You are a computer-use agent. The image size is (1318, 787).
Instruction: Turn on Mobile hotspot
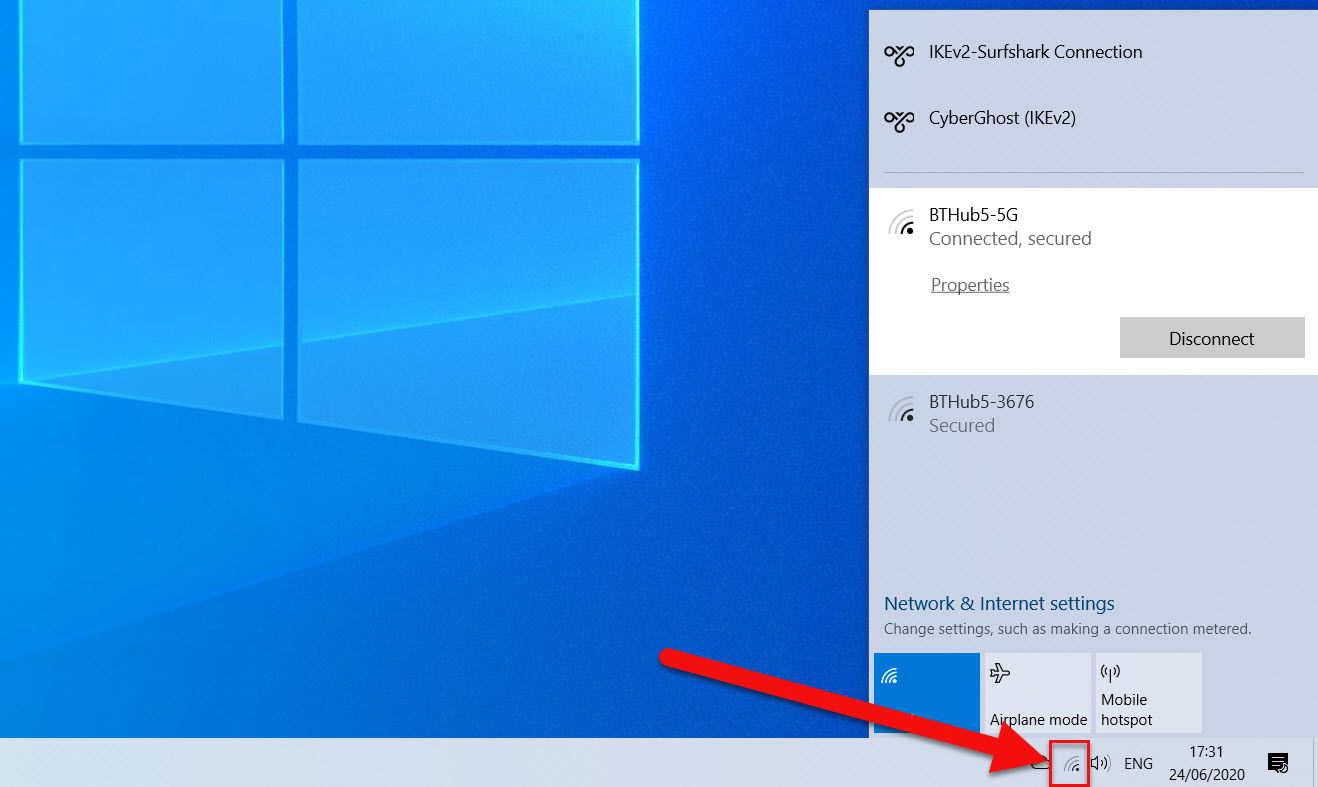[1148, 692]
